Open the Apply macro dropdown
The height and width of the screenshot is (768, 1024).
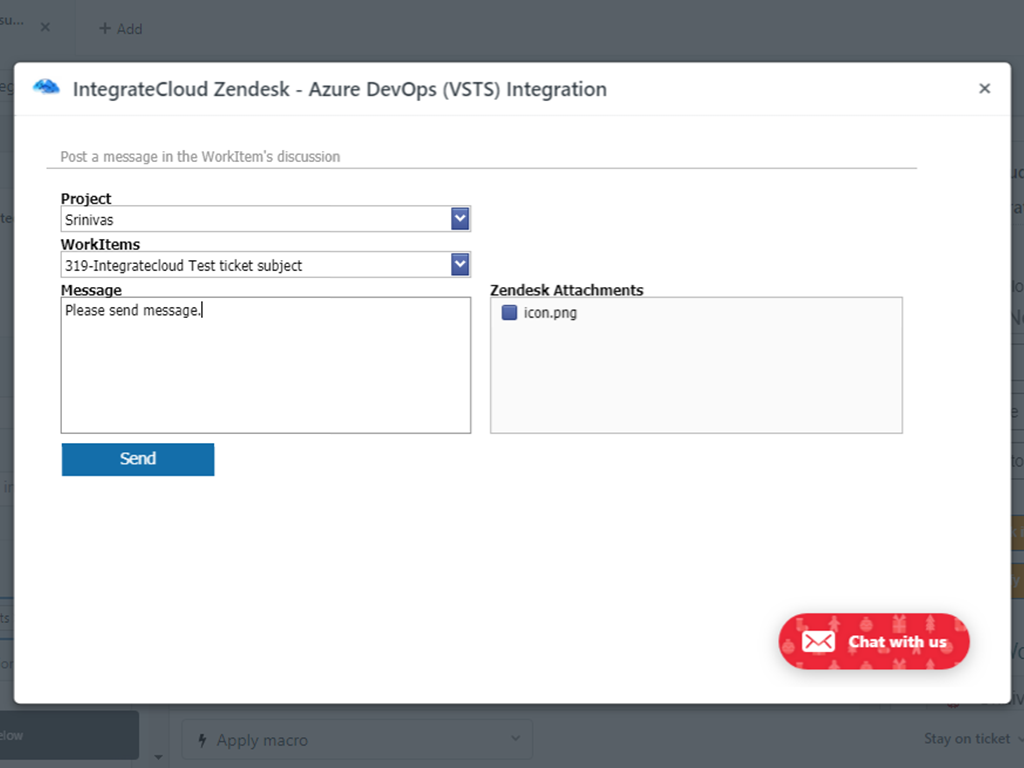pos(355,740)
